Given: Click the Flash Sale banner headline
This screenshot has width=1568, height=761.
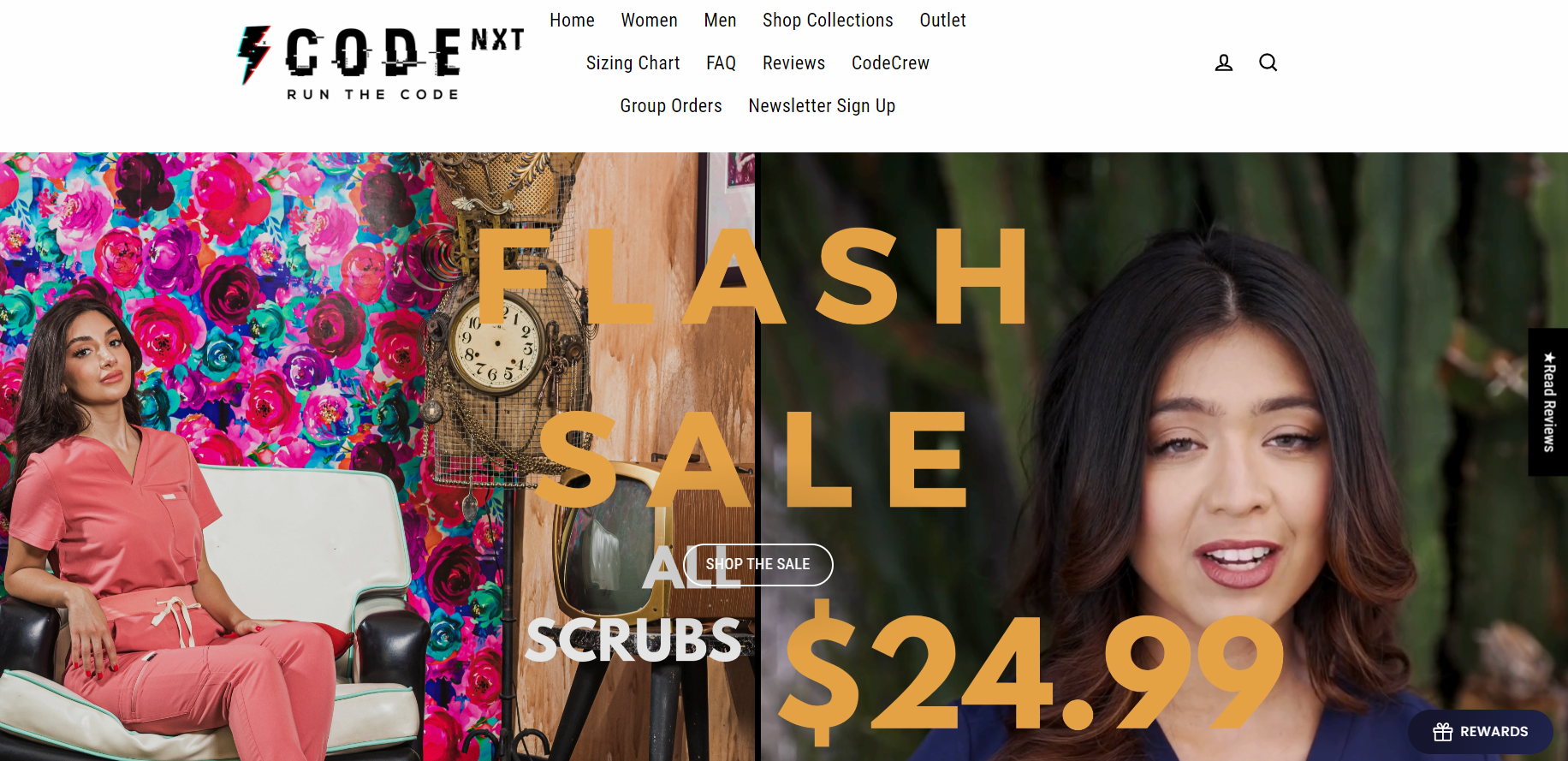Looking at the screenshot, I should pos(753,368).
